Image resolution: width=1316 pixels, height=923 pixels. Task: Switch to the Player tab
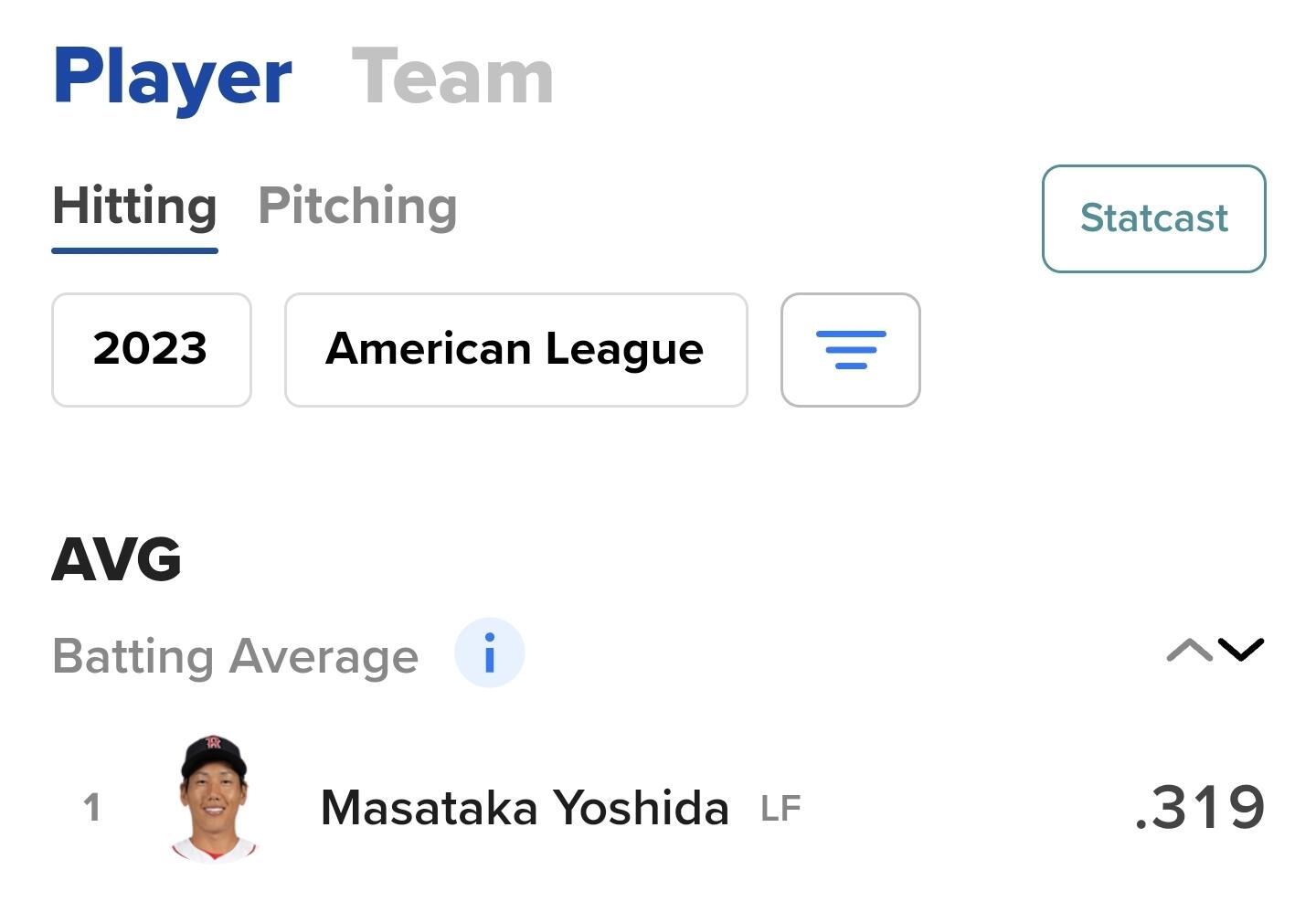(173, 78)
